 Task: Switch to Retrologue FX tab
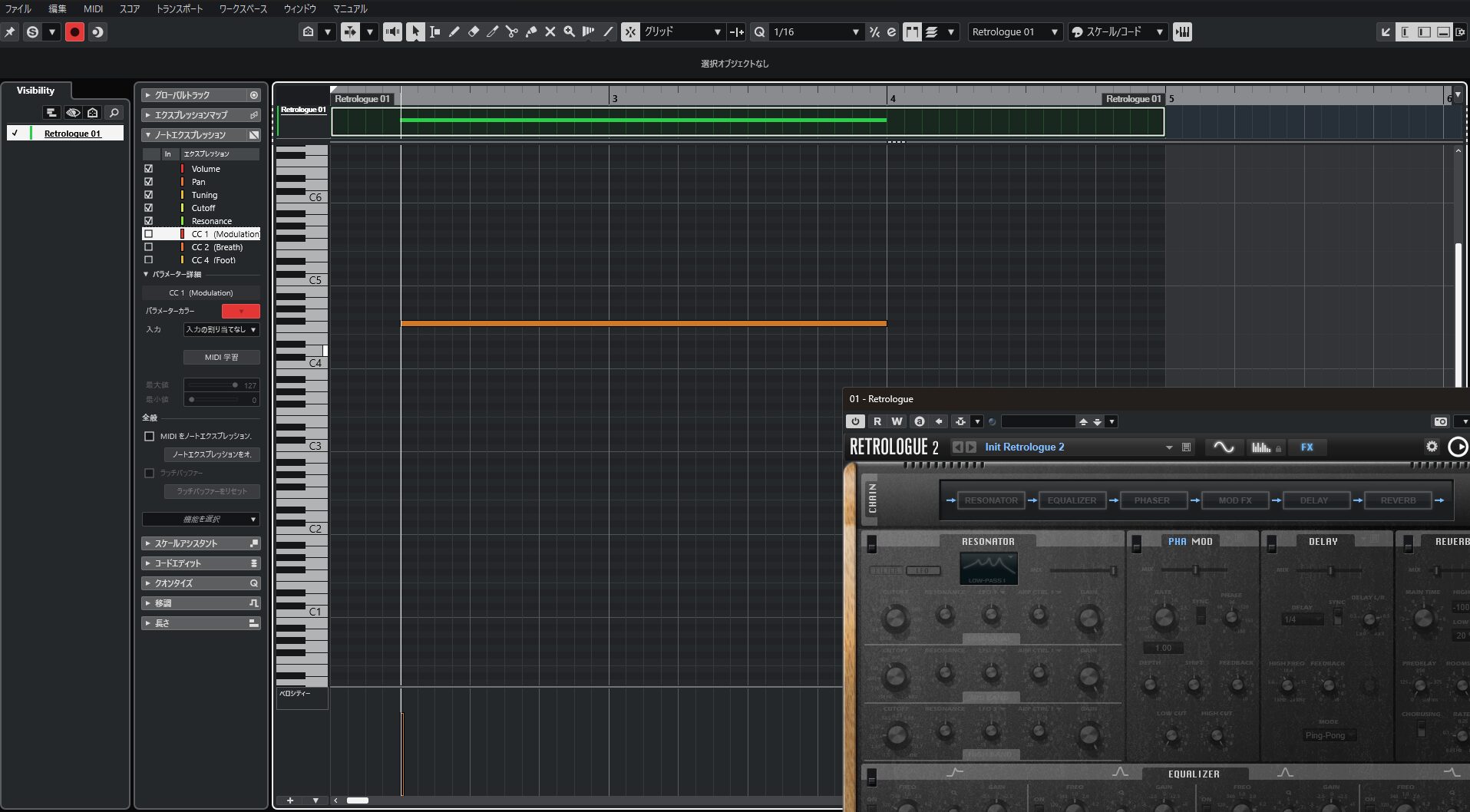pyautogui.click(x=1306, y=447)
